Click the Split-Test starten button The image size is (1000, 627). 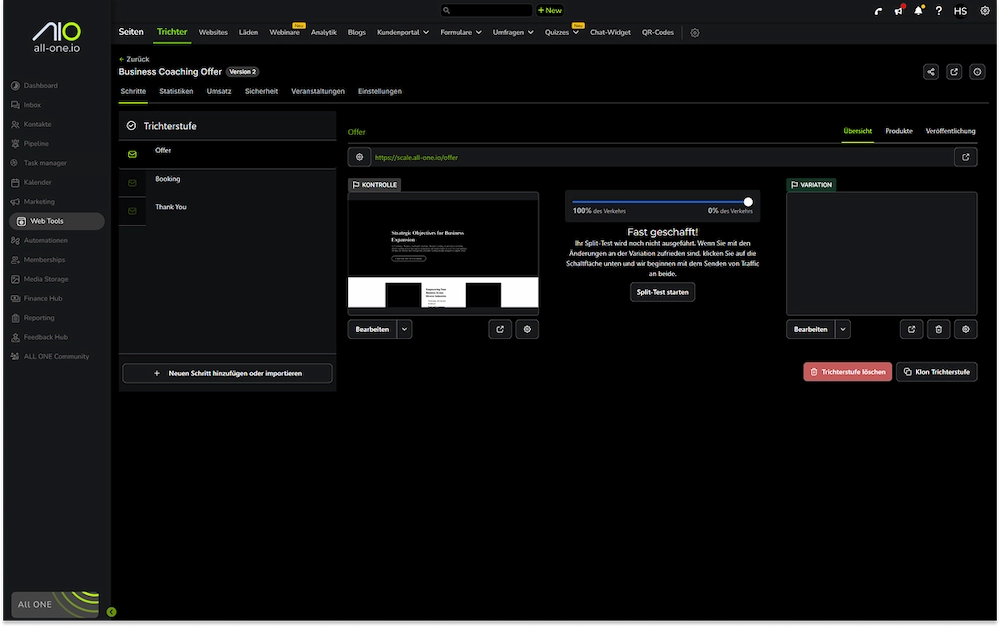pyautogui.click(x=662, y=292)
